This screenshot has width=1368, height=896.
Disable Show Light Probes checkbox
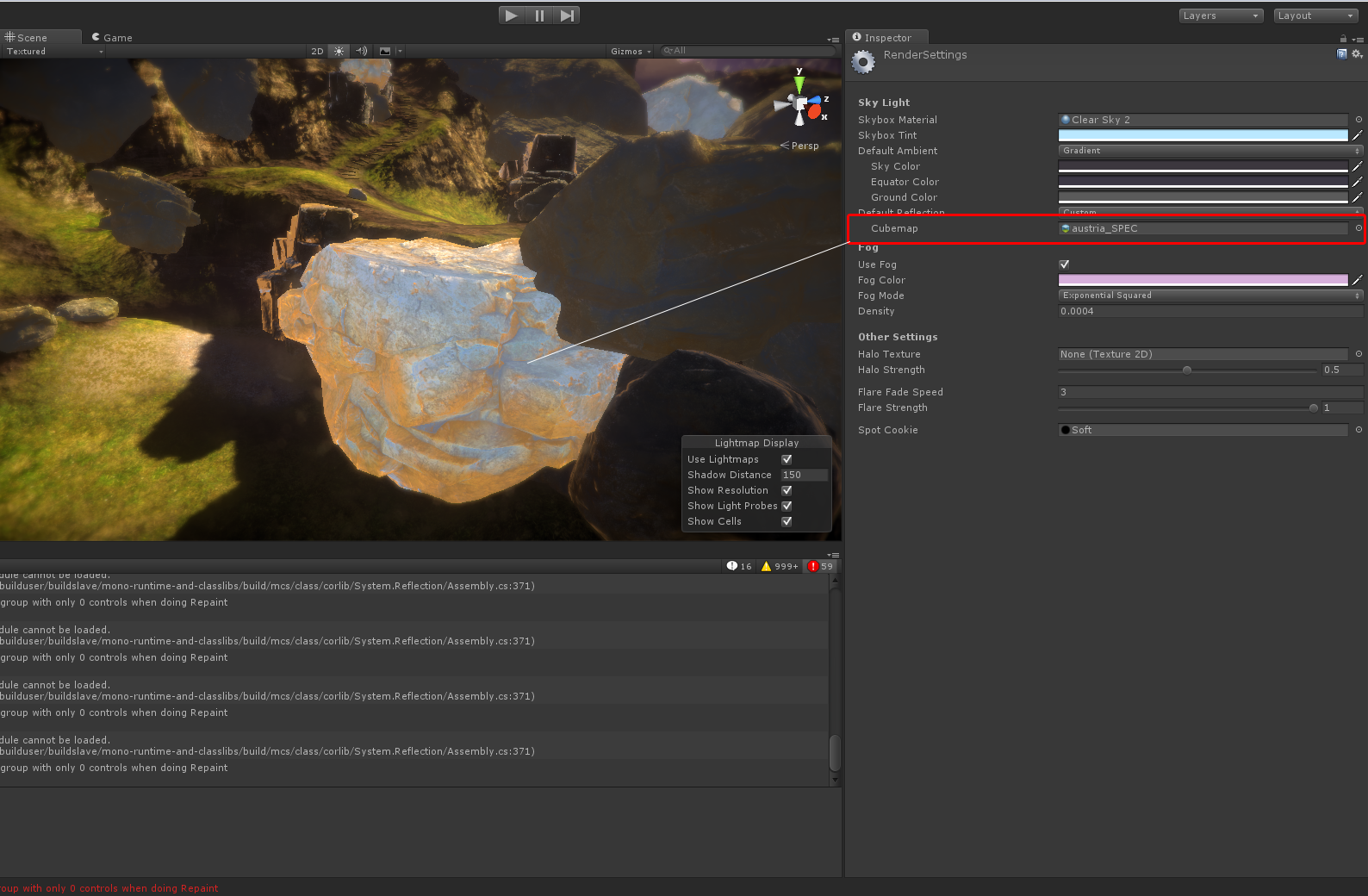coord(787,506)
